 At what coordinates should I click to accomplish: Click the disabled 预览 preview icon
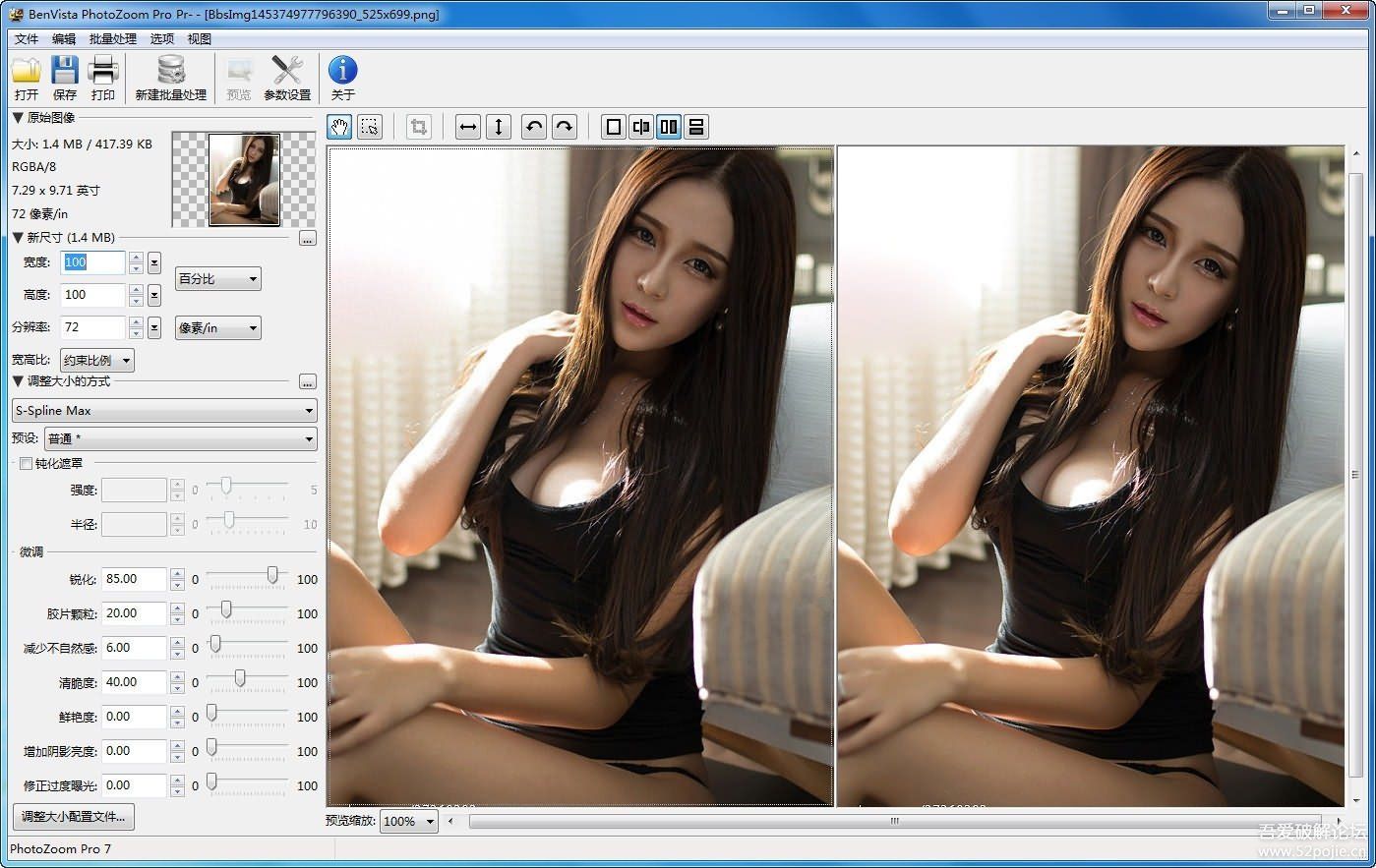click(239, 79)
